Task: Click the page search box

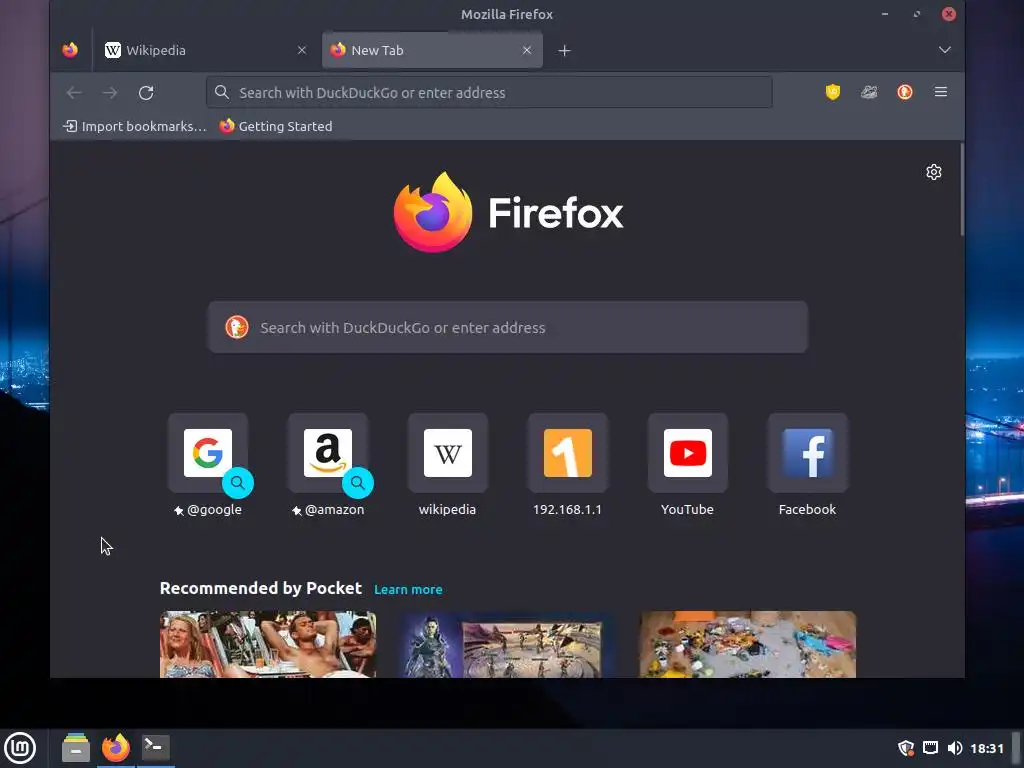Action: (x=507, y=327)
